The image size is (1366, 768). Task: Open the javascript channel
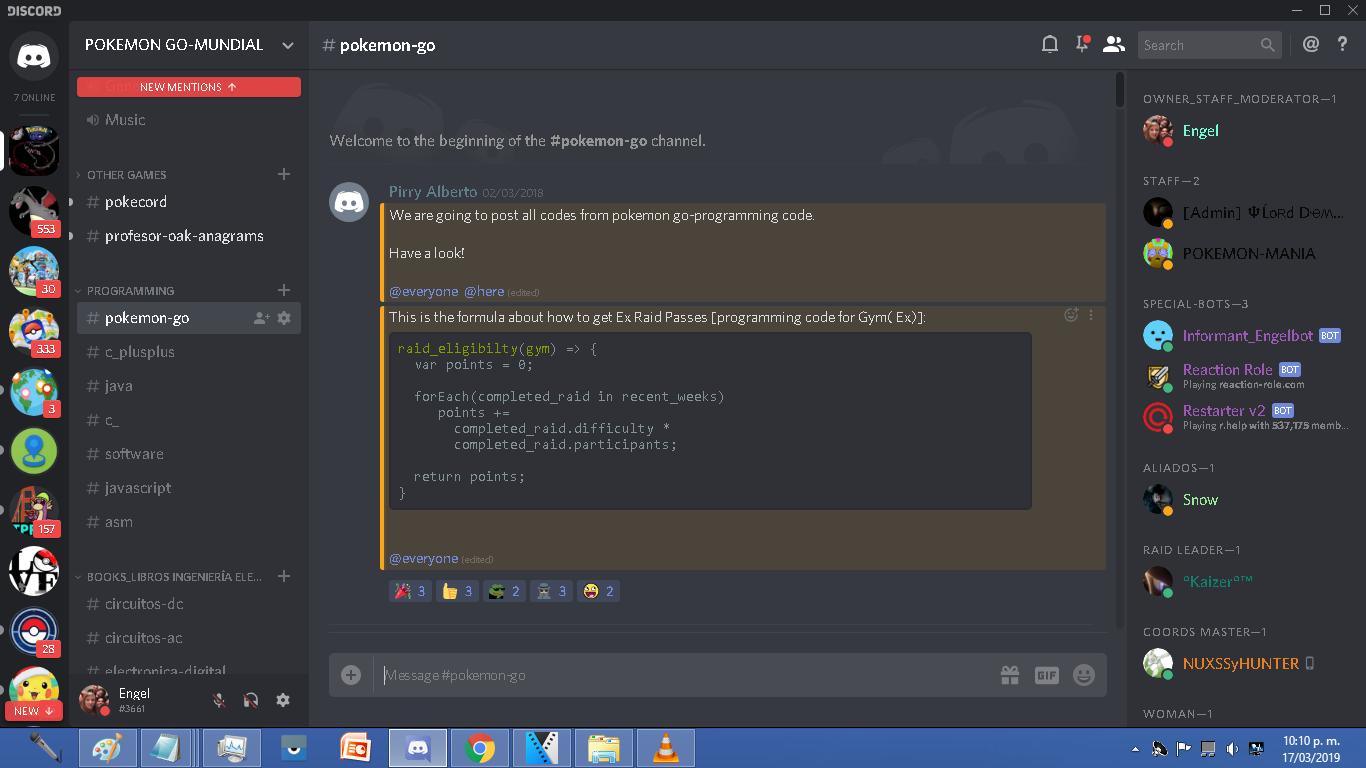tap(189, 488)
